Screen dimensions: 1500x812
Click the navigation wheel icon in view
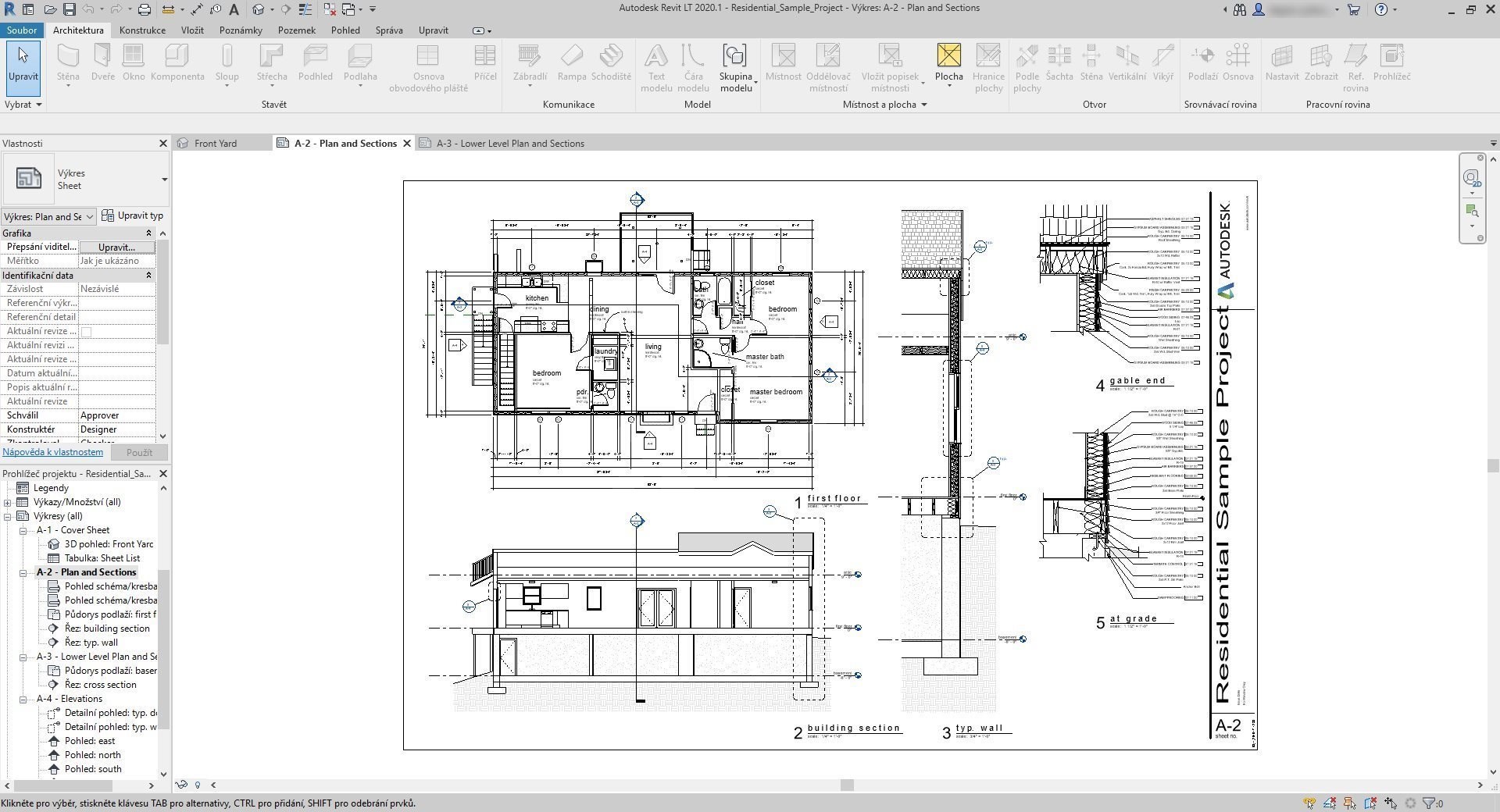(x=1472, y=178)
